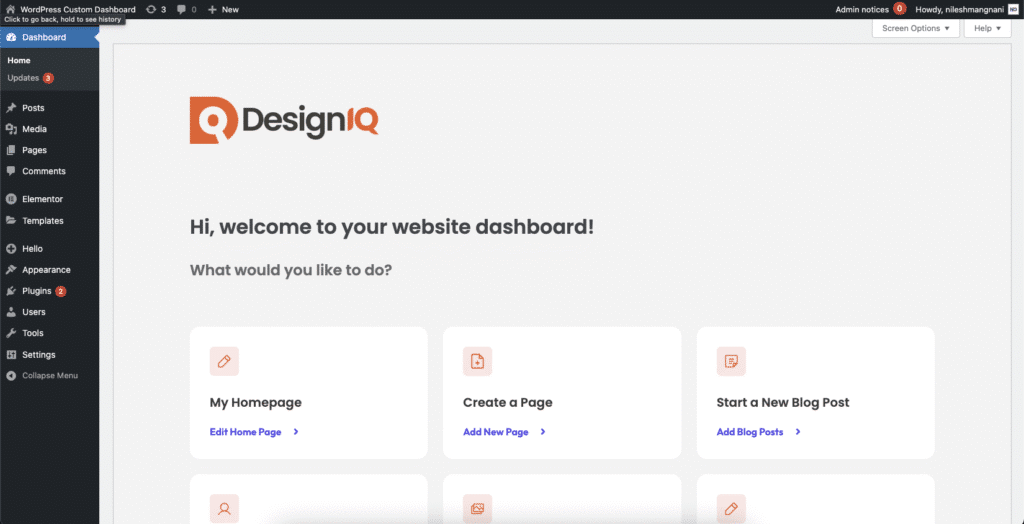Expand the Screen Options dropdown
The height and width of the screenshot is (524, 1024).
(x=916, y=28)
